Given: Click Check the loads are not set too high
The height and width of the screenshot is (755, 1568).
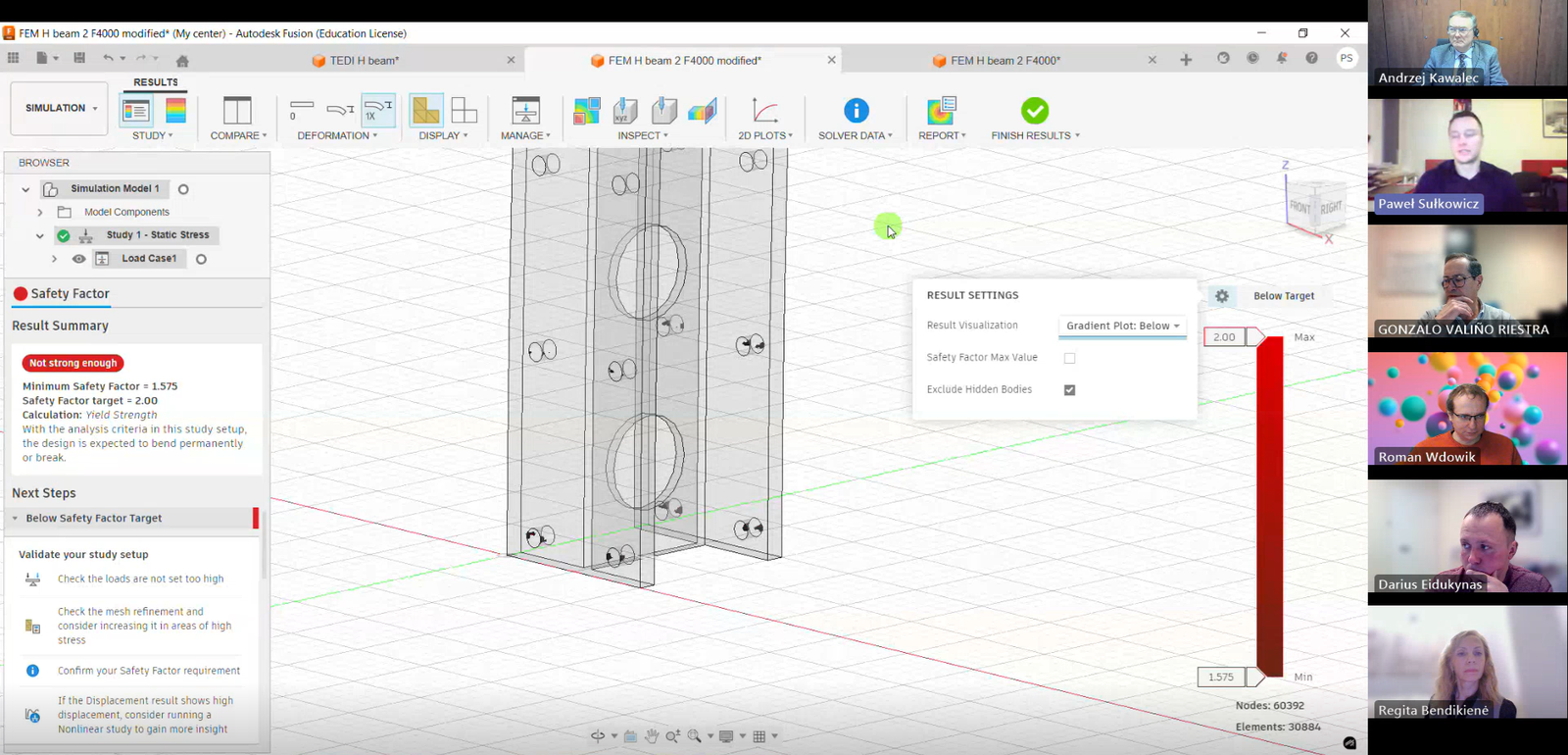Looking at the screenshot, I should pos(140,579).
